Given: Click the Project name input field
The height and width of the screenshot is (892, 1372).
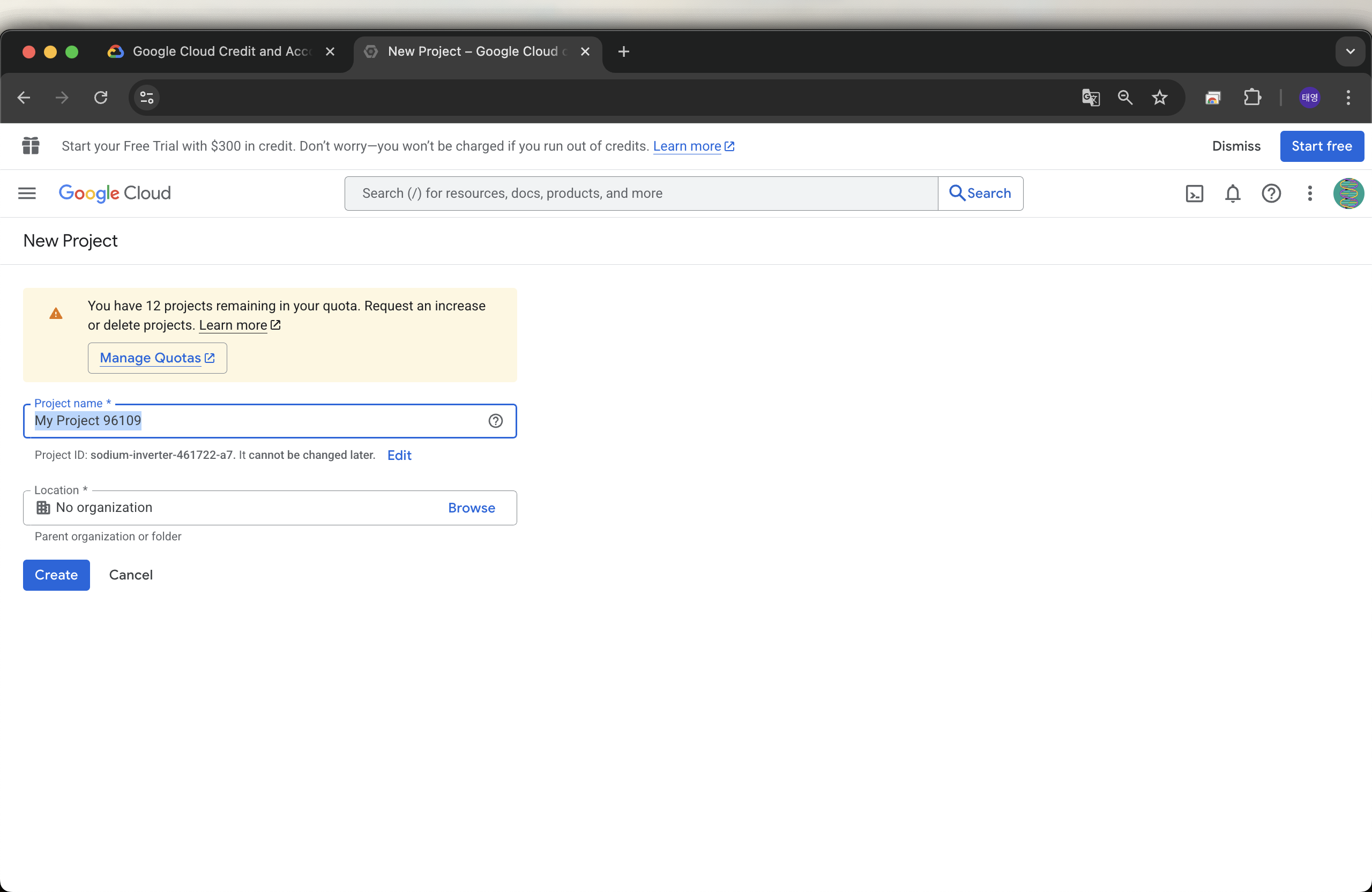Looking at the screenshot, I should click(270, 421).
